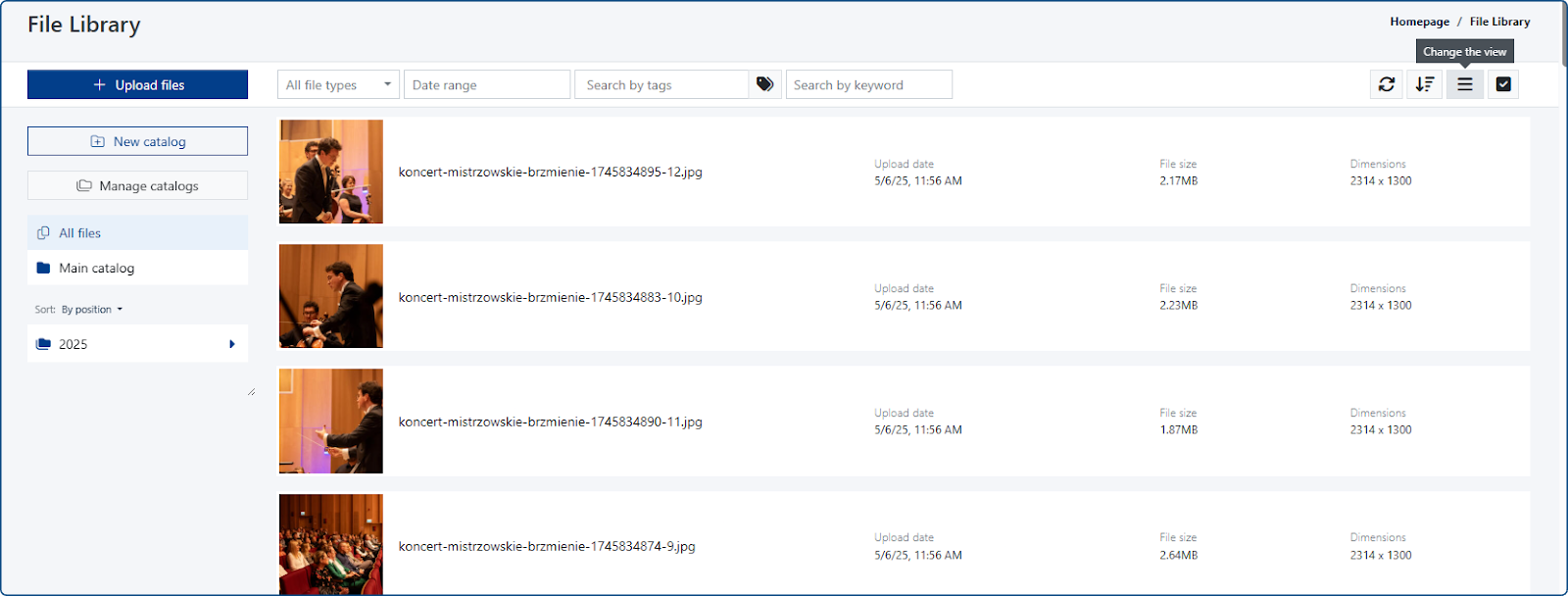
Task: Expand the 2025 folder arrow
Action: pos(232,344)
